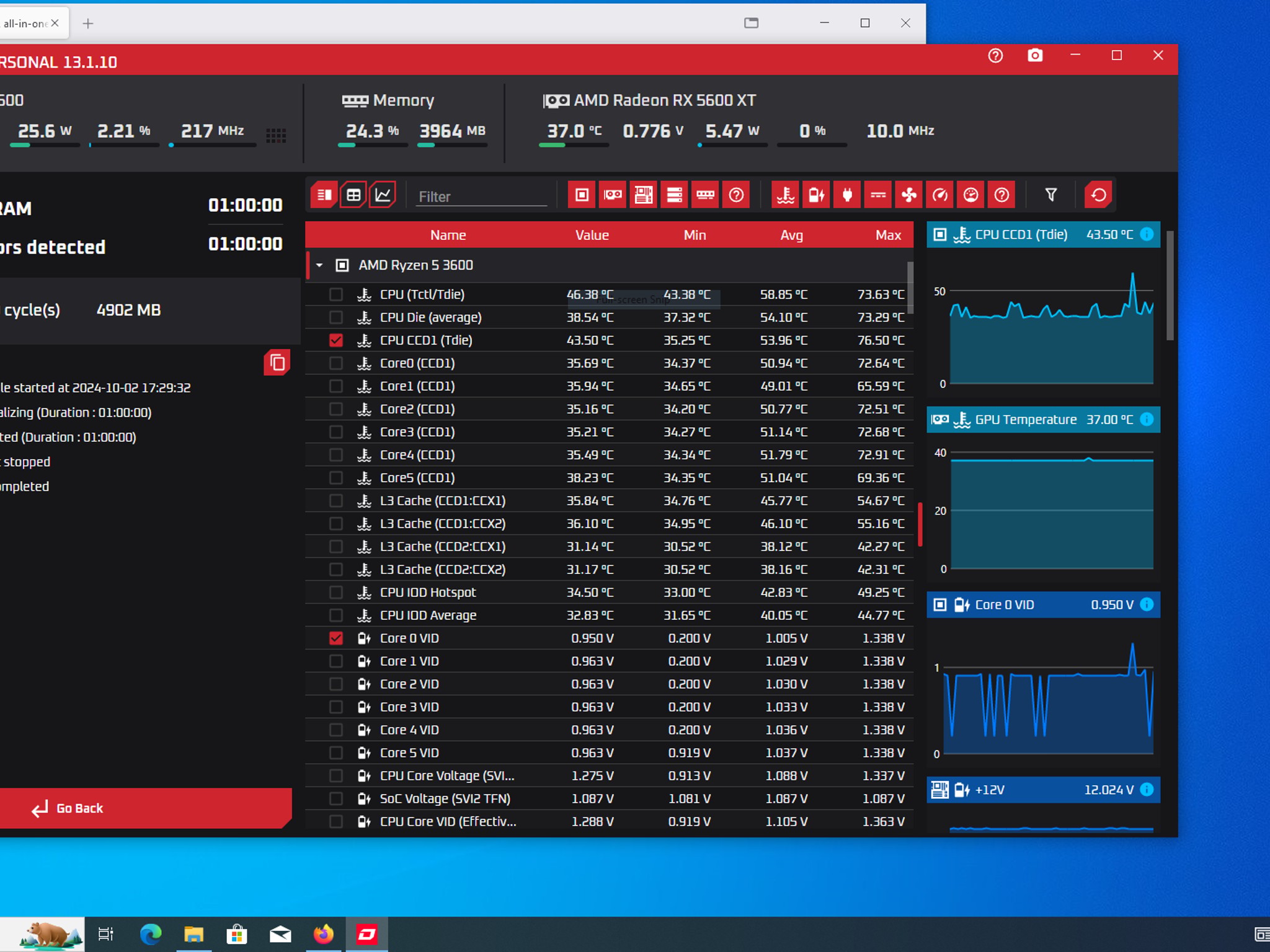
Task: Open info for +12V graph
Action: tap(1147, 790)
